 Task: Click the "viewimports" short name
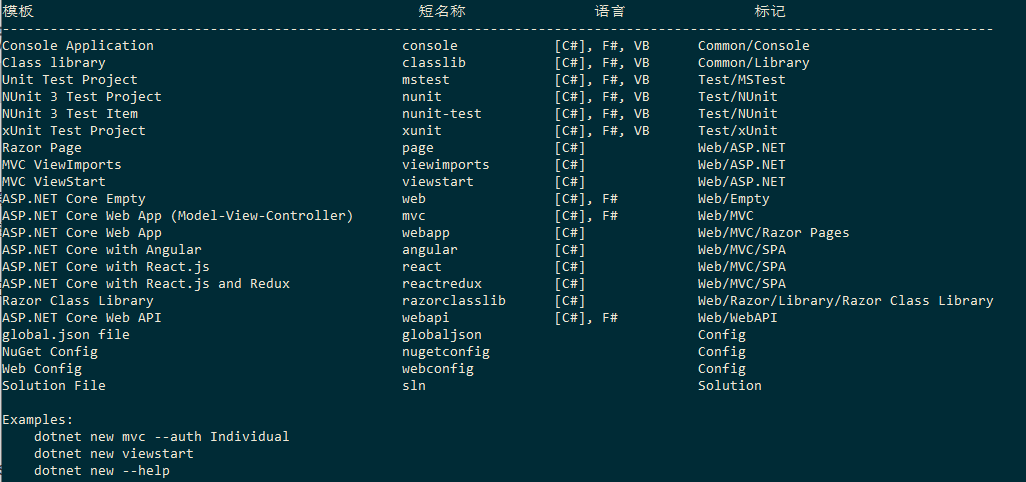[x=446, y=164]
